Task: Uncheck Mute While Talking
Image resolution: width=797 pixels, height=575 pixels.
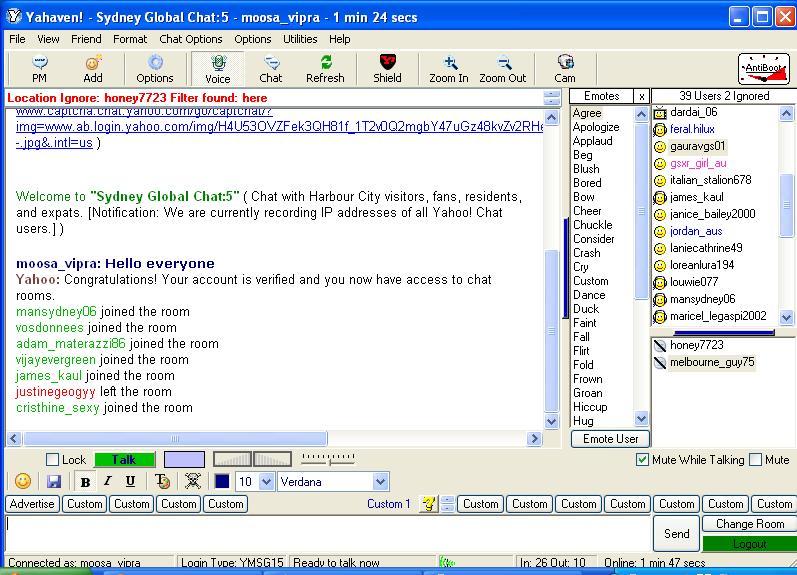Action: [x=642, y=460]
